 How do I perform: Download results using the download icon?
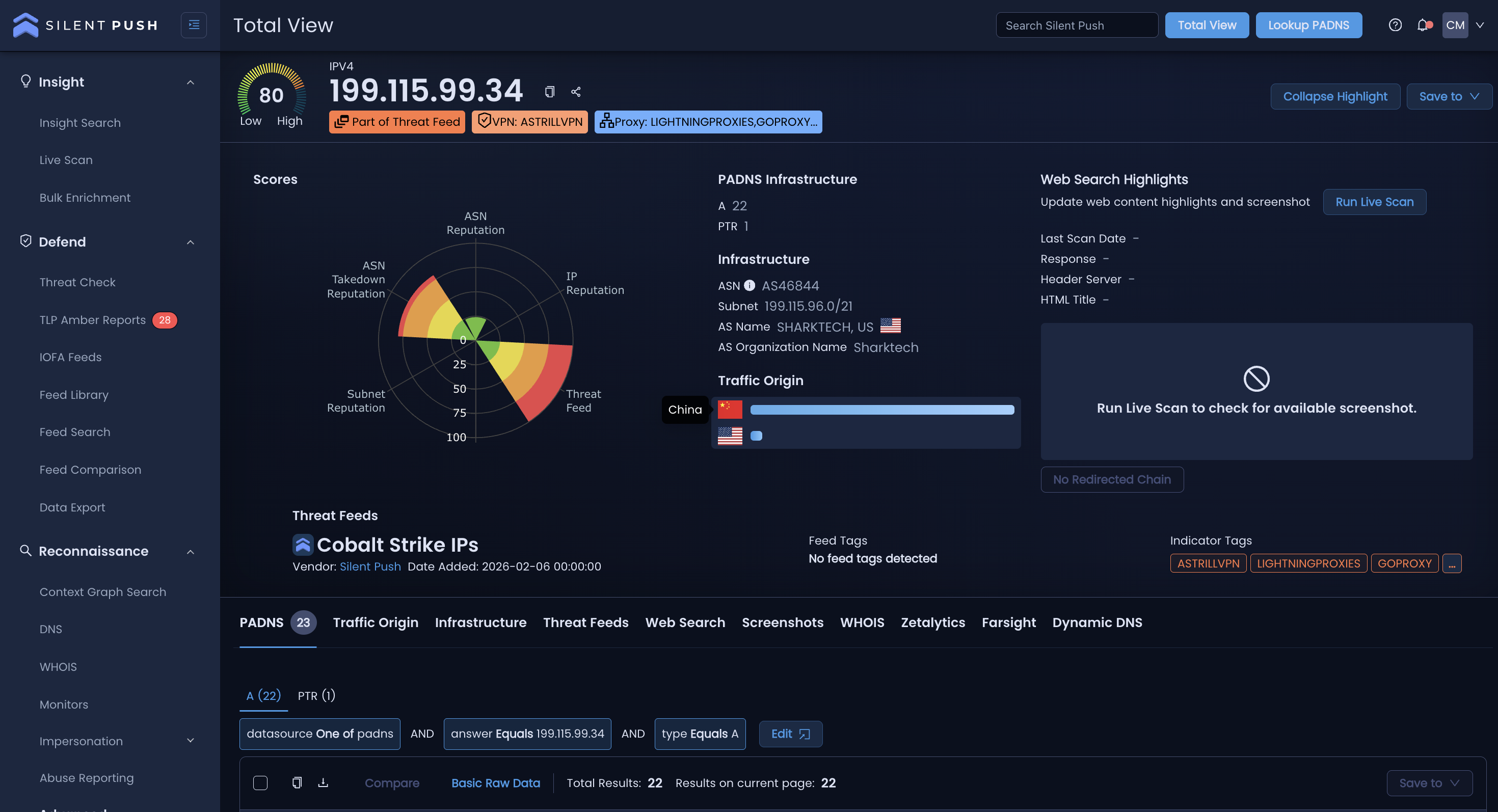(323, 783)
